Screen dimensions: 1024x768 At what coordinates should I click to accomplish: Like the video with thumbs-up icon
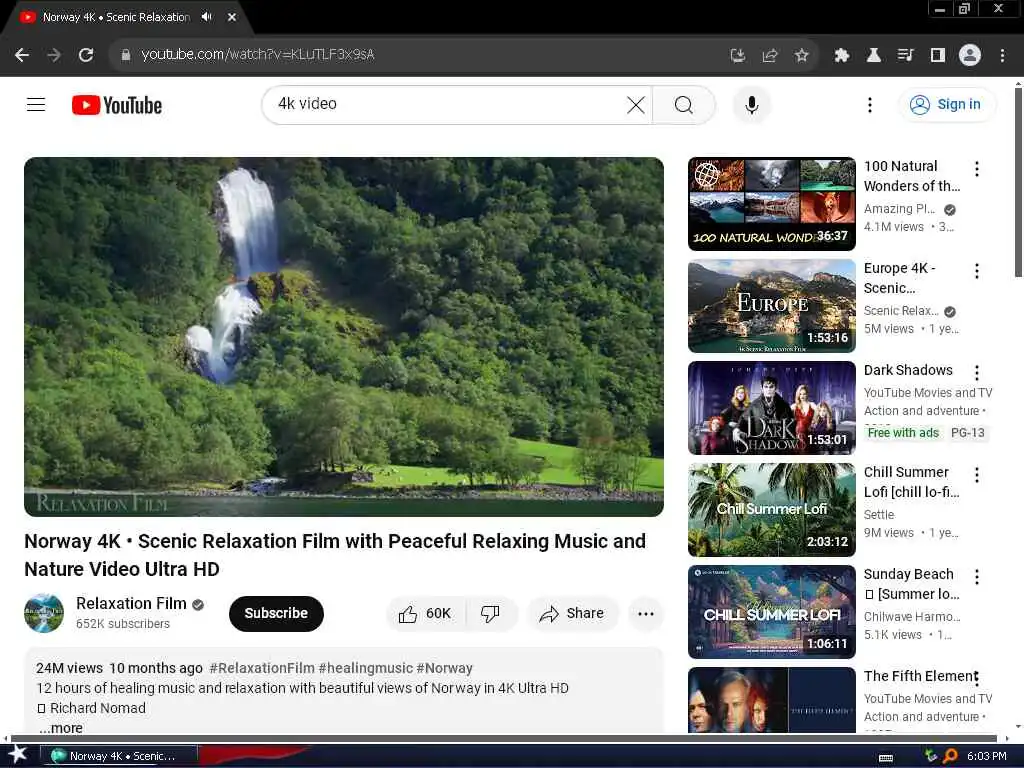424,613
